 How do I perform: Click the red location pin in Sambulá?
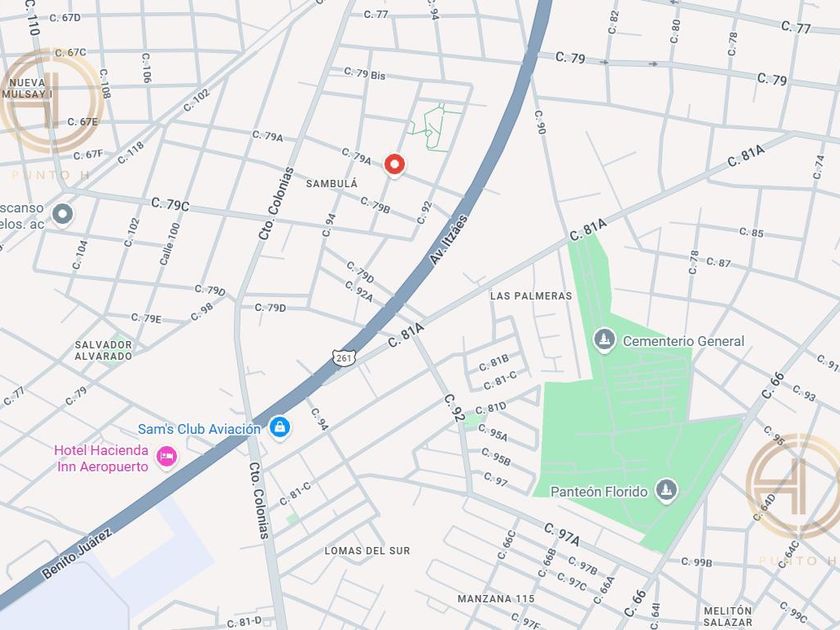[395, 165]
